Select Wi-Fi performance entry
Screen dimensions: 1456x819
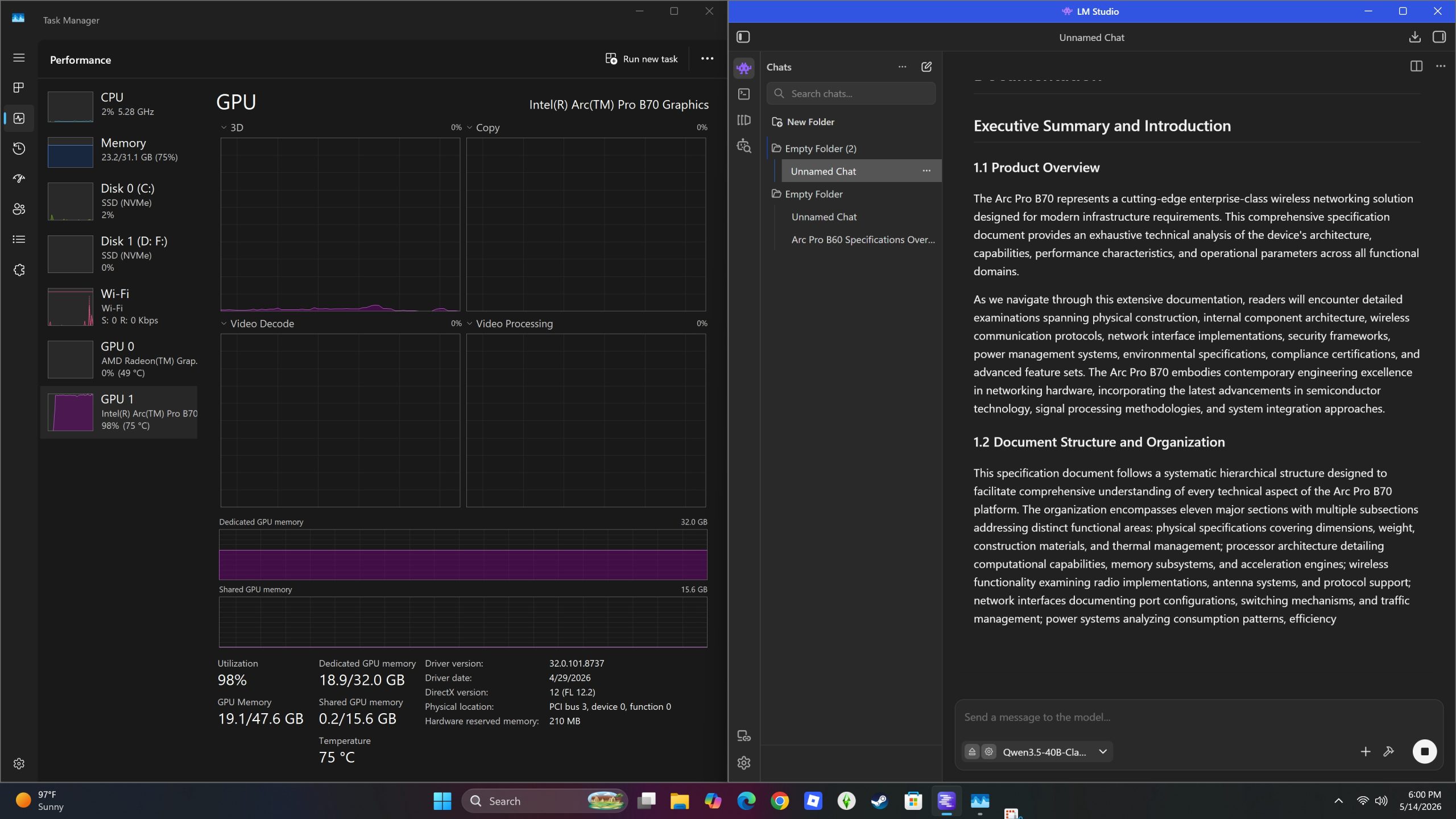coord(119,307)
